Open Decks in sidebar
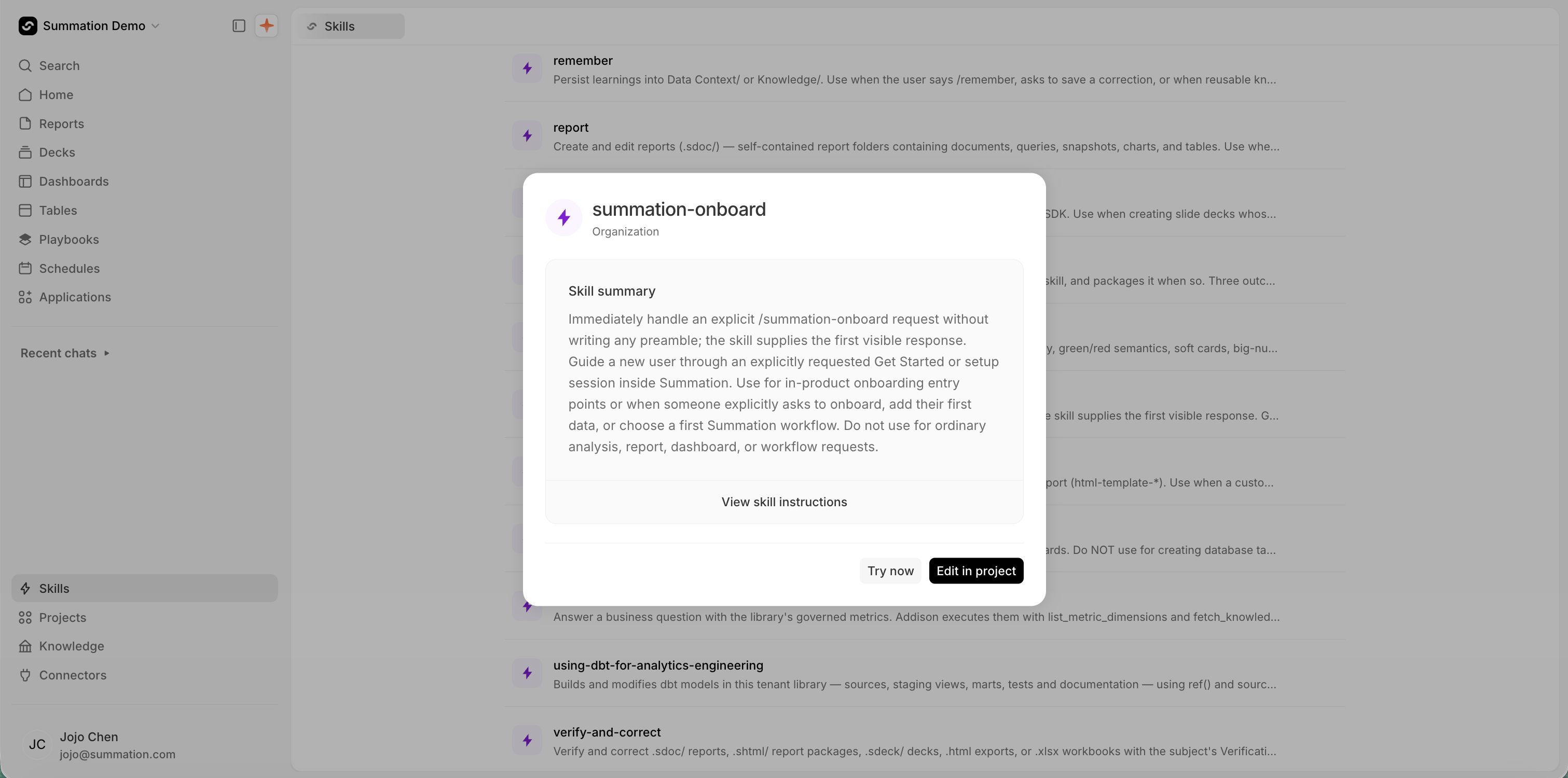This screenshot has width=1568, height=778. [145, 152]
